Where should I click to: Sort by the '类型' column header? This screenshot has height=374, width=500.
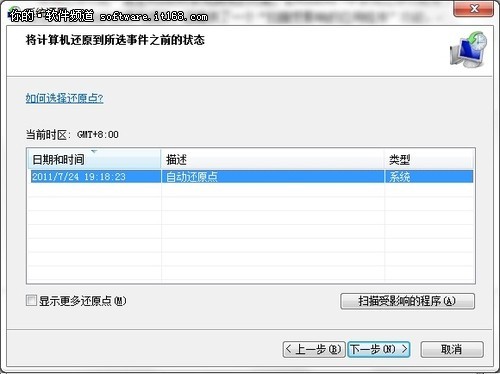(429, 159)
